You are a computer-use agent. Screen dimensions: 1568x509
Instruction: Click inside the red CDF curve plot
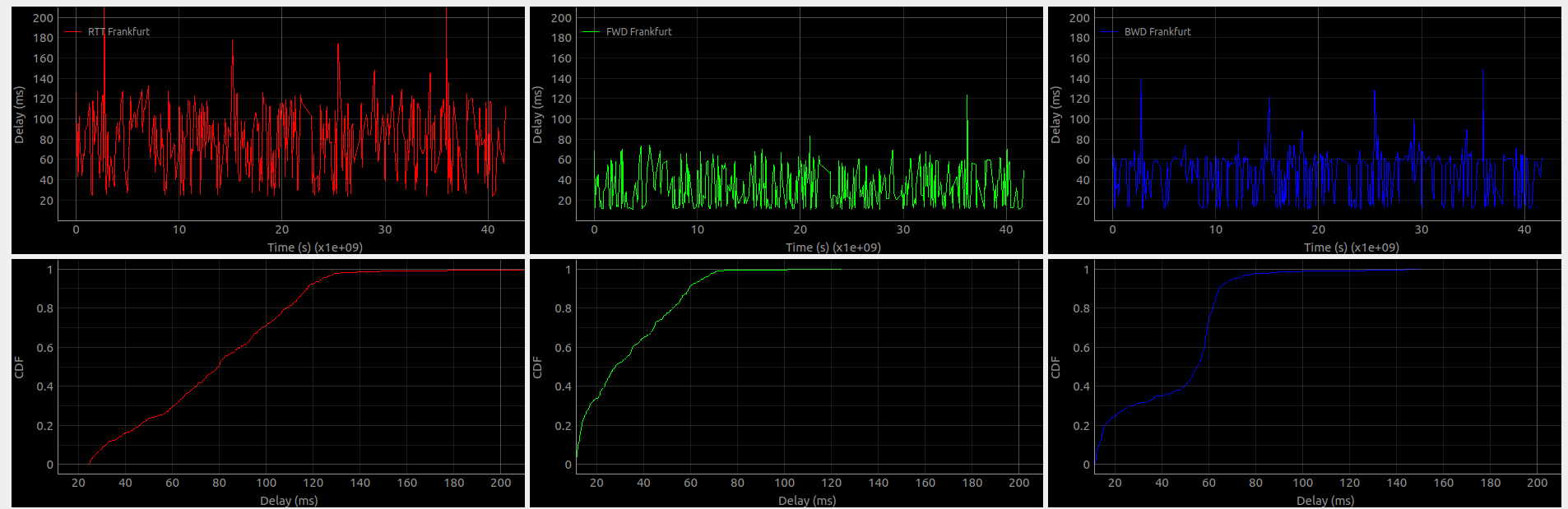[x=291, y=368]
